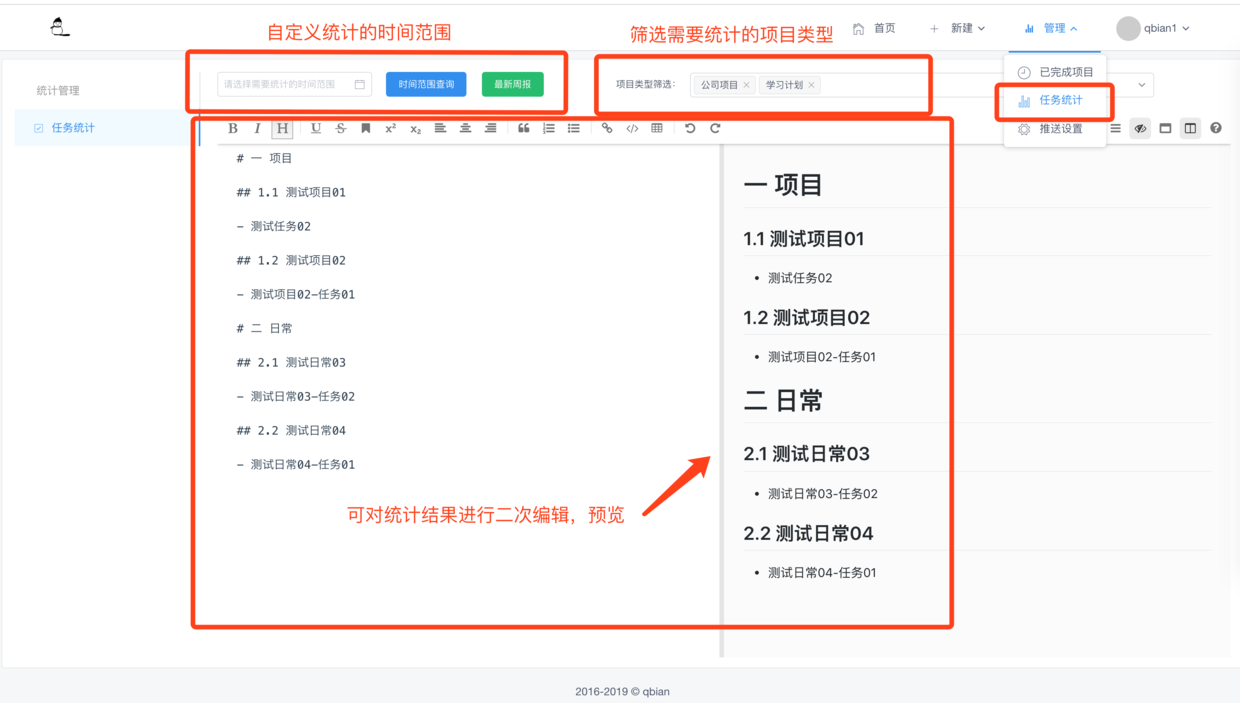Image resolution: width=1240 pixels, height=703 pixels.
Task: Open the editor help question-mark icon
Action: 1216,128
